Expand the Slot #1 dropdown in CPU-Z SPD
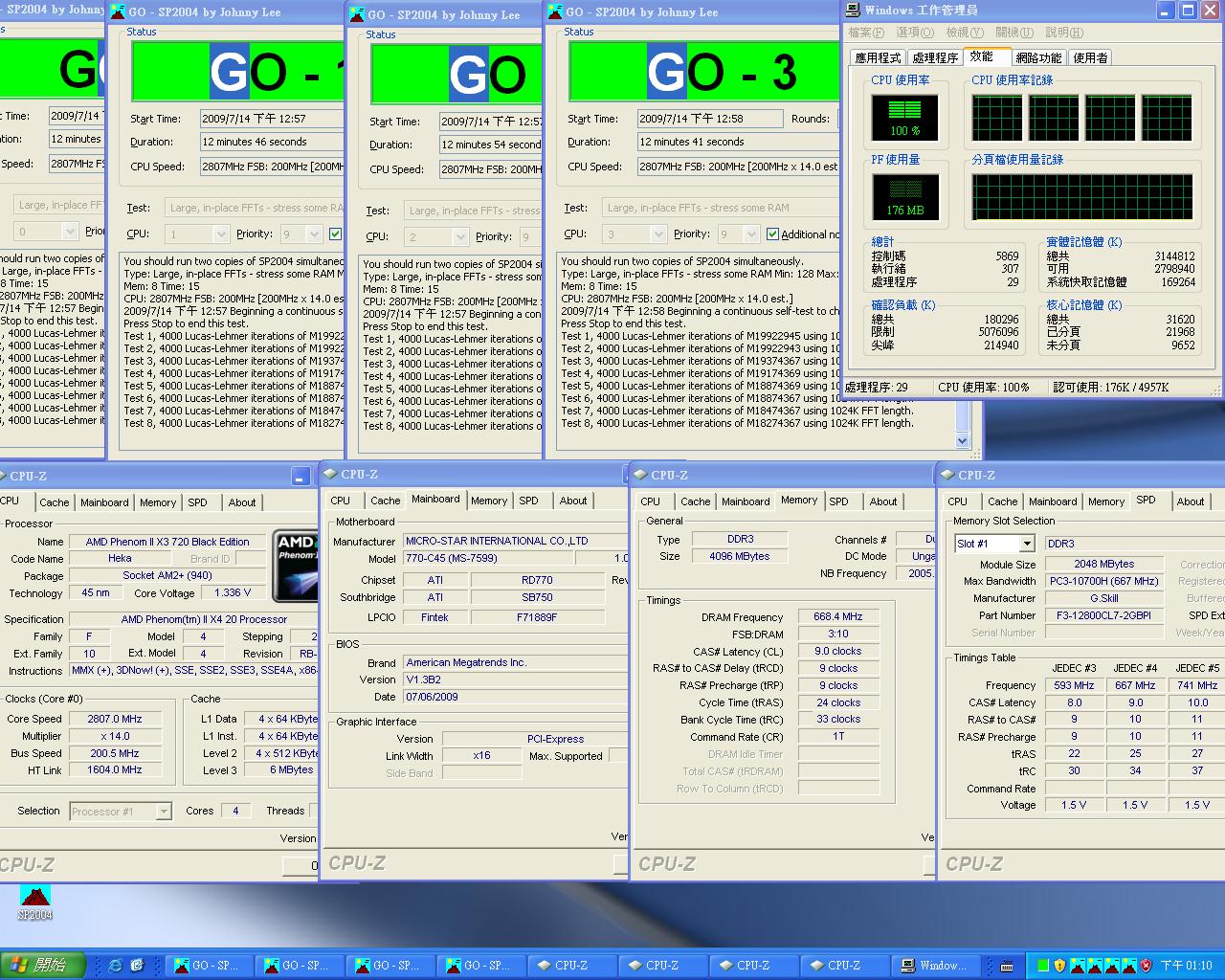Screen dimensions: 1225x980 [x=1027, y=544]
